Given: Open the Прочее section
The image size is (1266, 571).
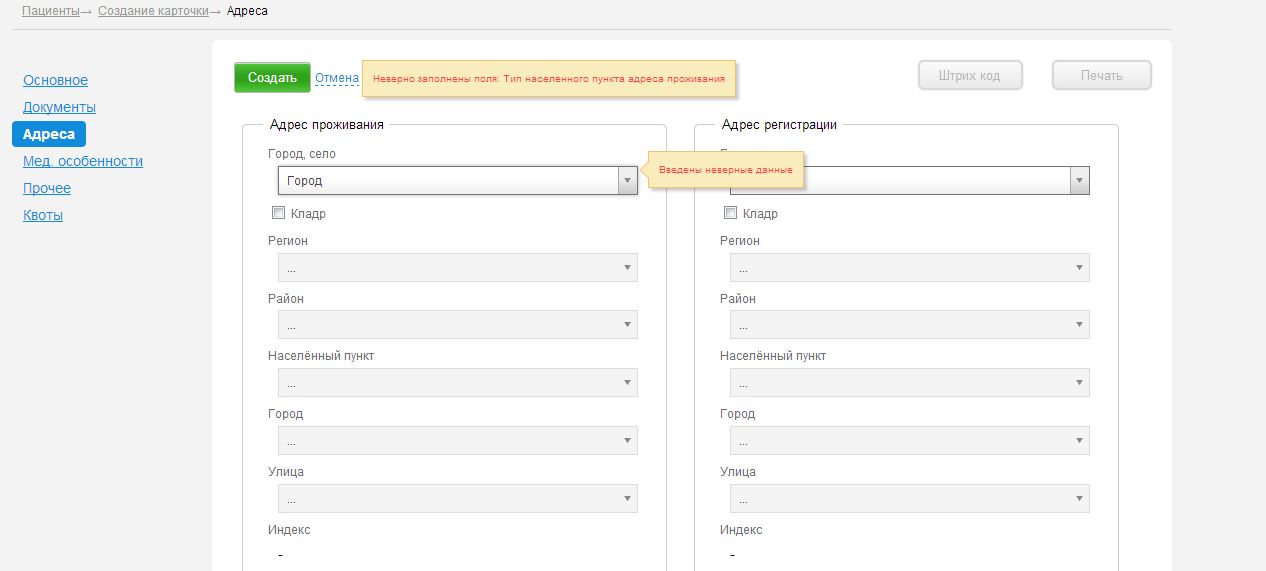Looking at the screenshot, I should click(47, 188).
